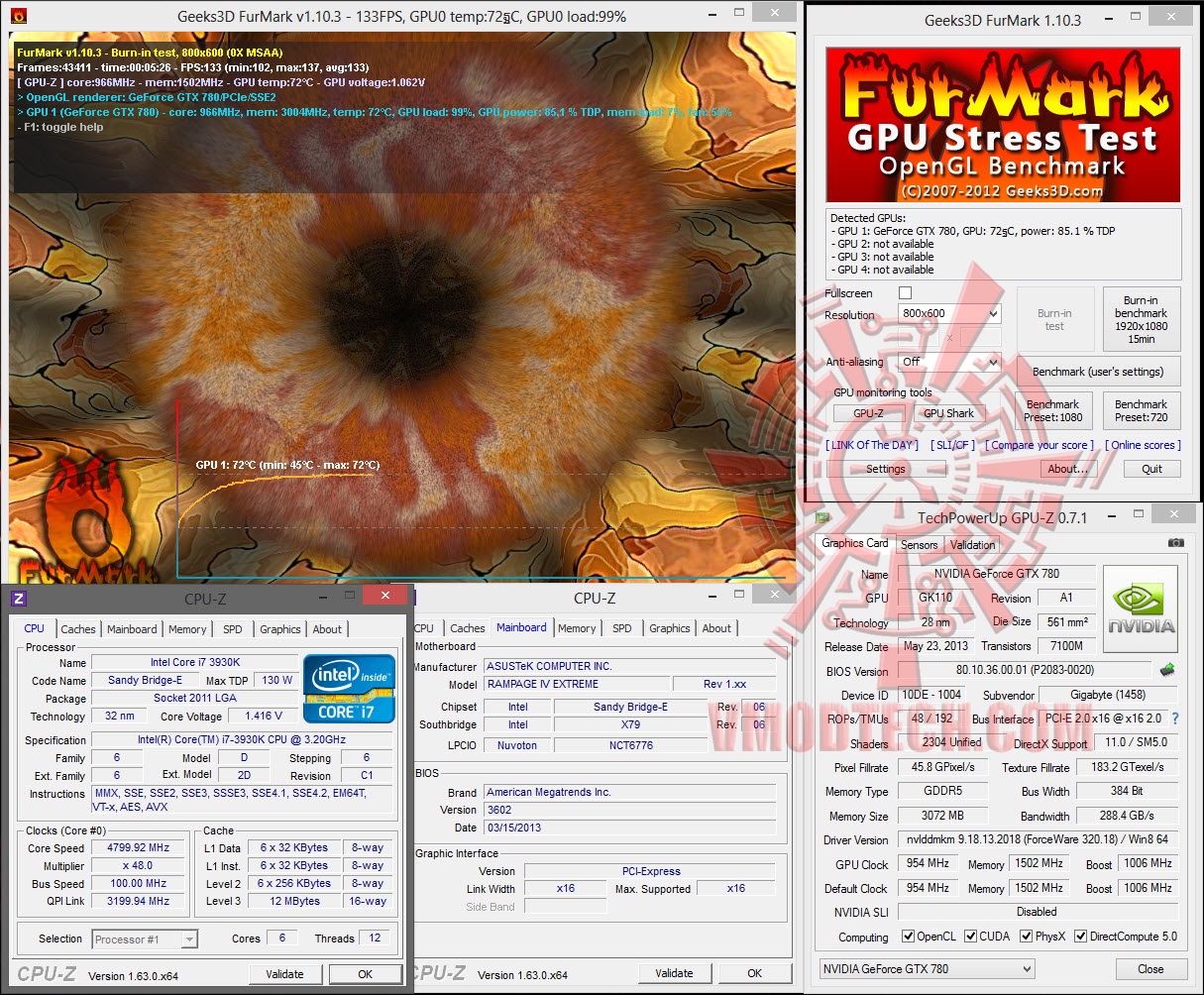The image size is (1204, 995).
Task: Launch the GPU Shark monitoring tool
Action: coord(948,413)
